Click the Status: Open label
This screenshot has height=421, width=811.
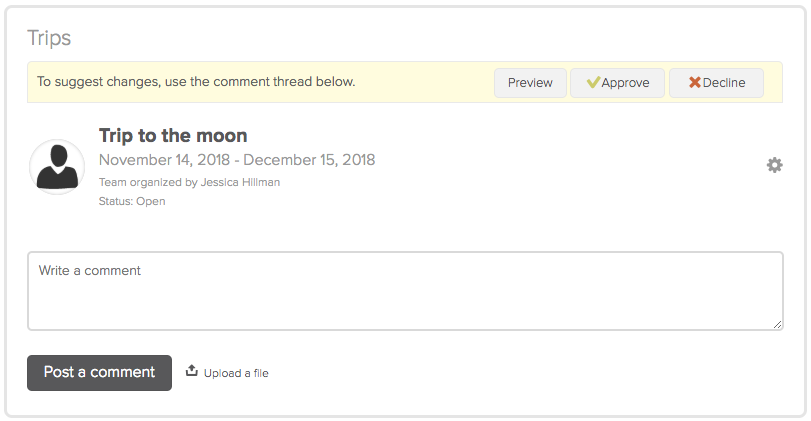coord(132,201)
